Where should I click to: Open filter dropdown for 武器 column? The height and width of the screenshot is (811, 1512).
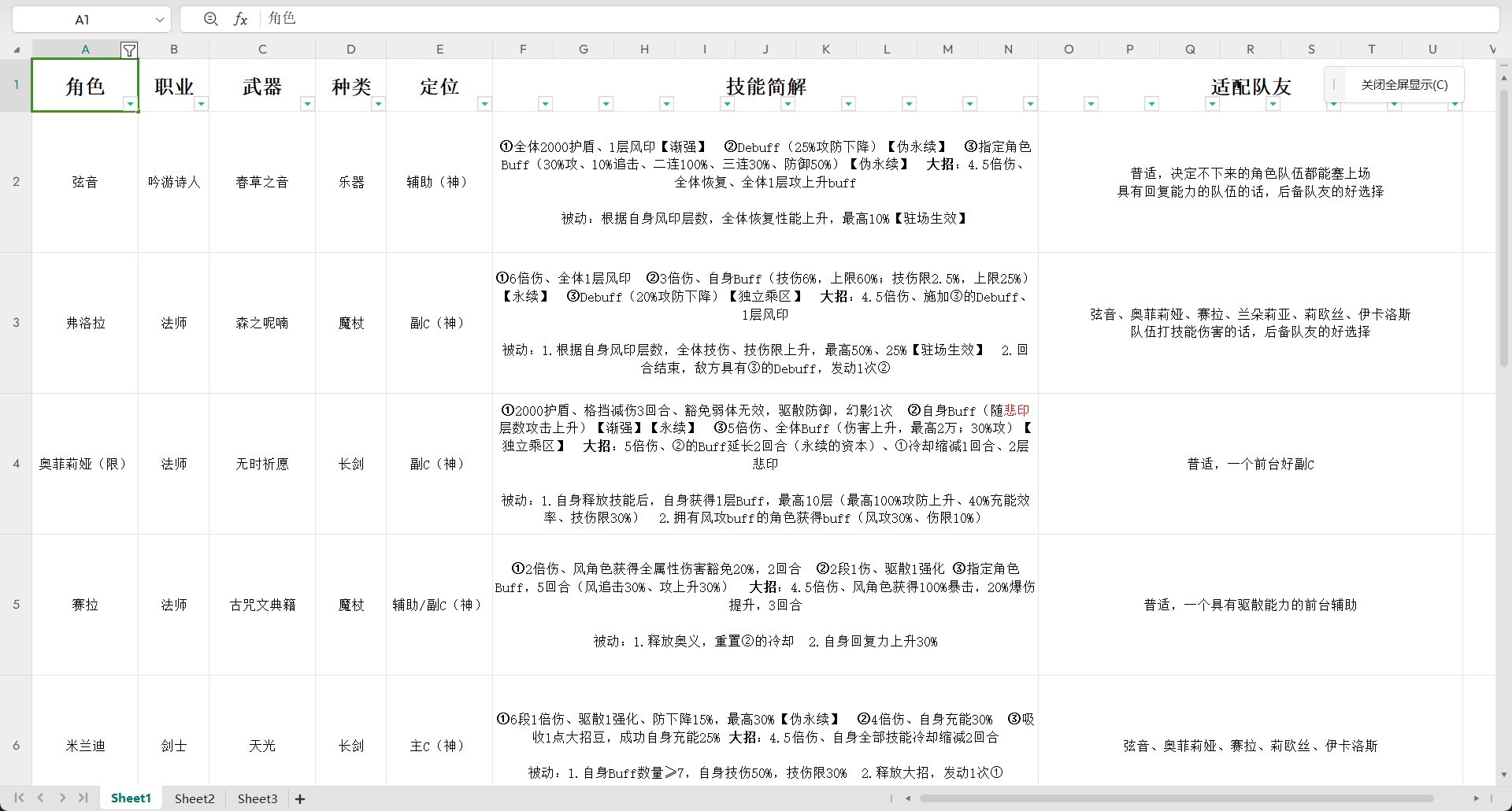point(307,104)
